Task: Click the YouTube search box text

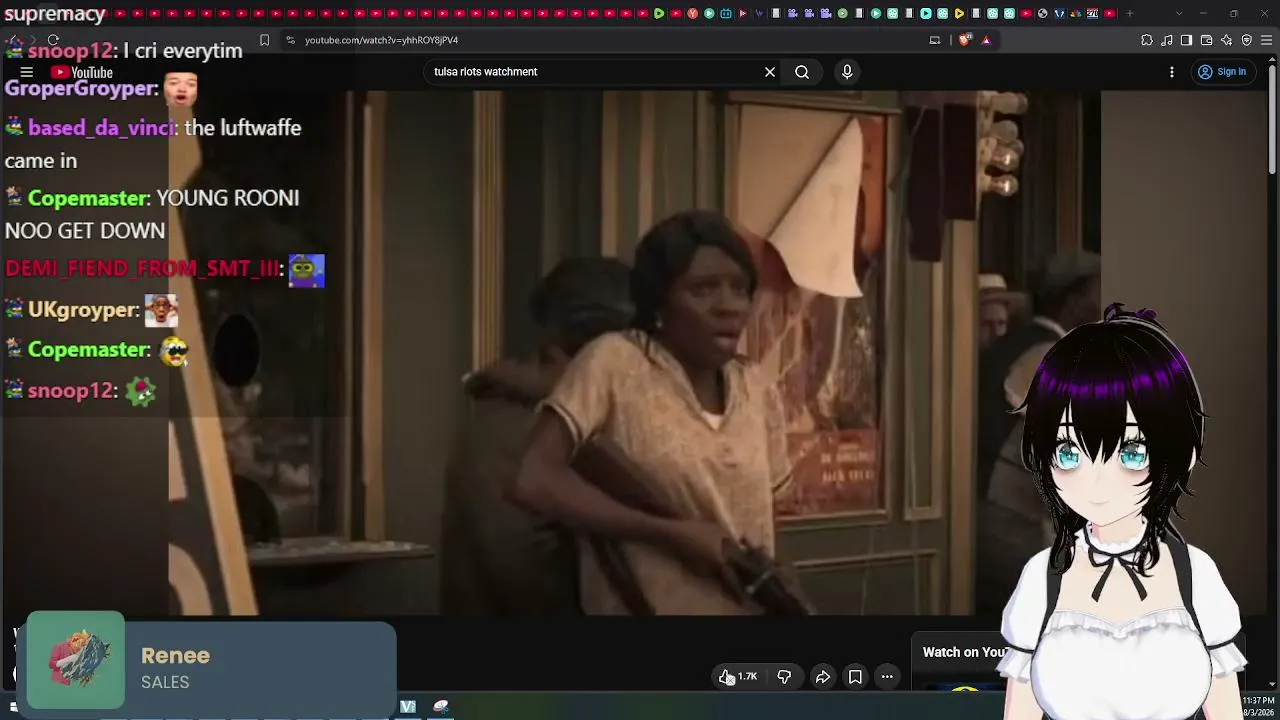Action: (486, 72)
